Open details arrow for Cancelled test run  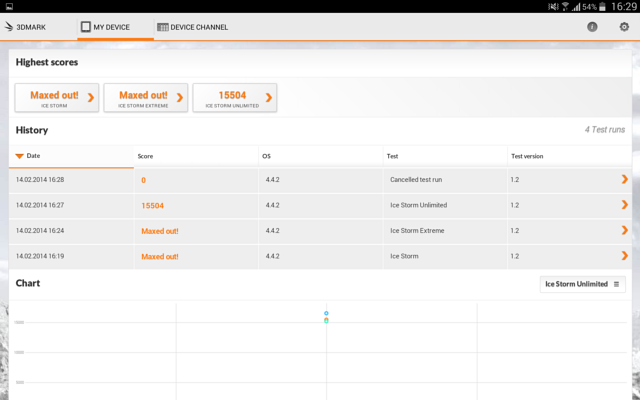coord(624,179)
